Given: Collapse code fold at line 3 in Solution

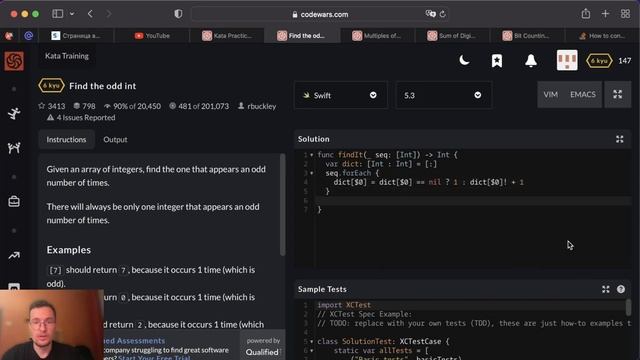Looking at the screenshot, I should pos(312,173).
